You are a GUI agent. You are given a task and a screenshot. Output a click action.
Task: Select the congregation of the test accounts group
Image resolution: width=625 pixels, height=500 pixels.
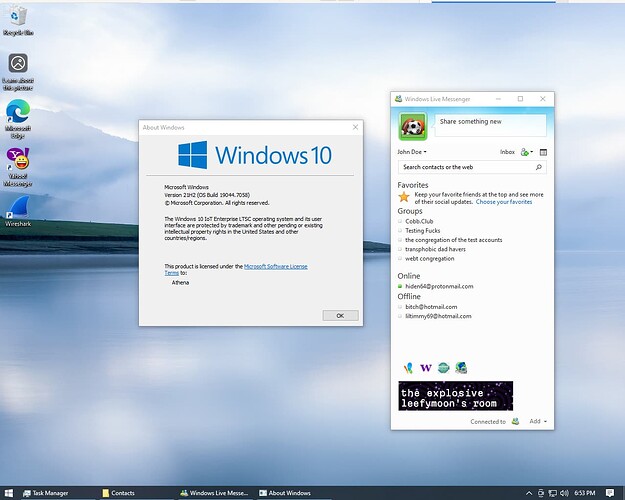click(x=454, y=240)
